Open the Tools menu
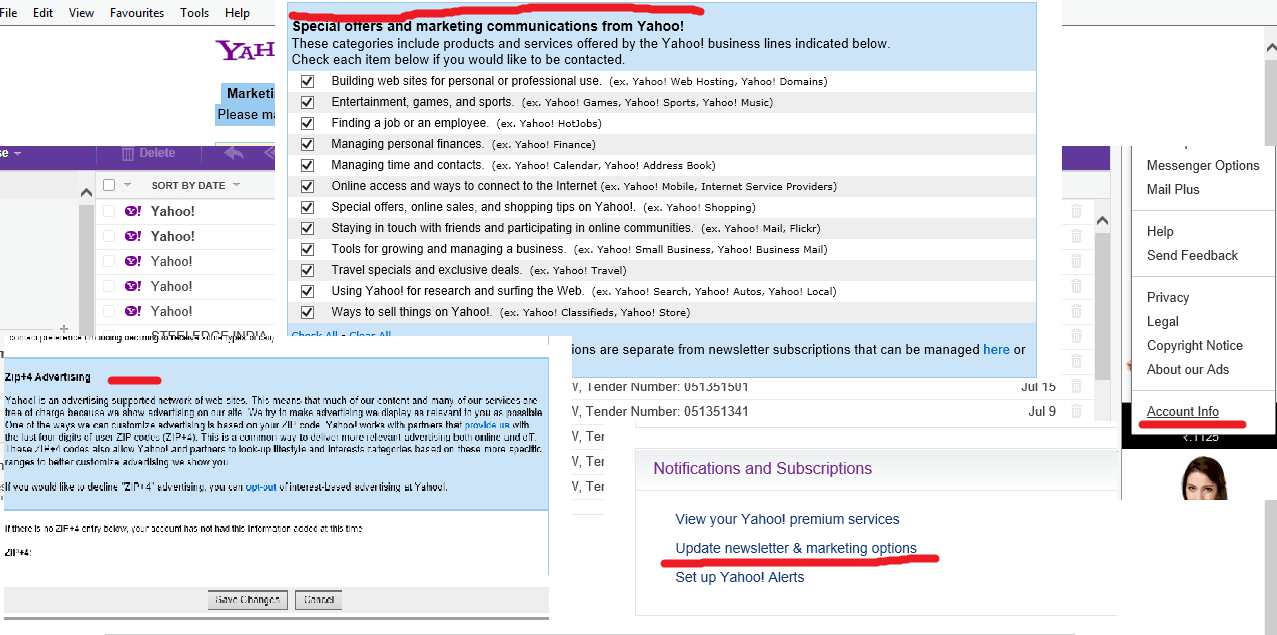 pyautogui.click(x=195, y=13)
